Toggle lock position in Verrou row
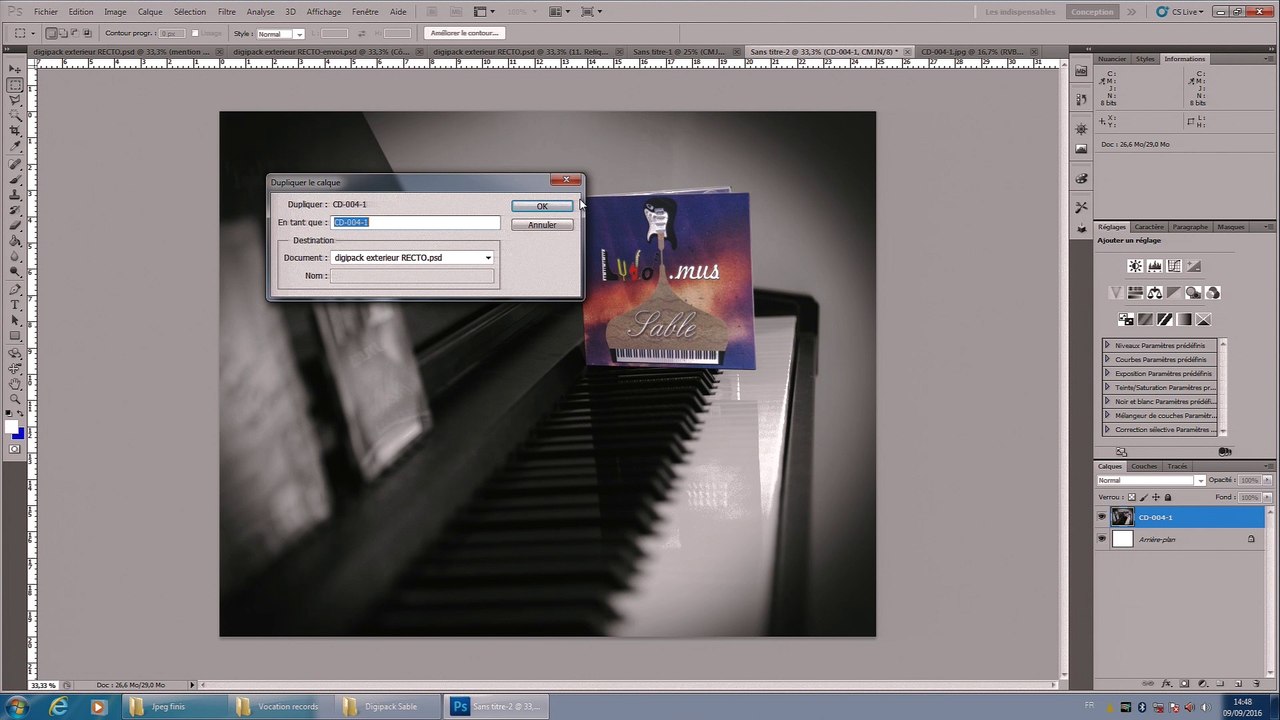This screenshot has height=720, width=1280. click(x=1156, y=497)
